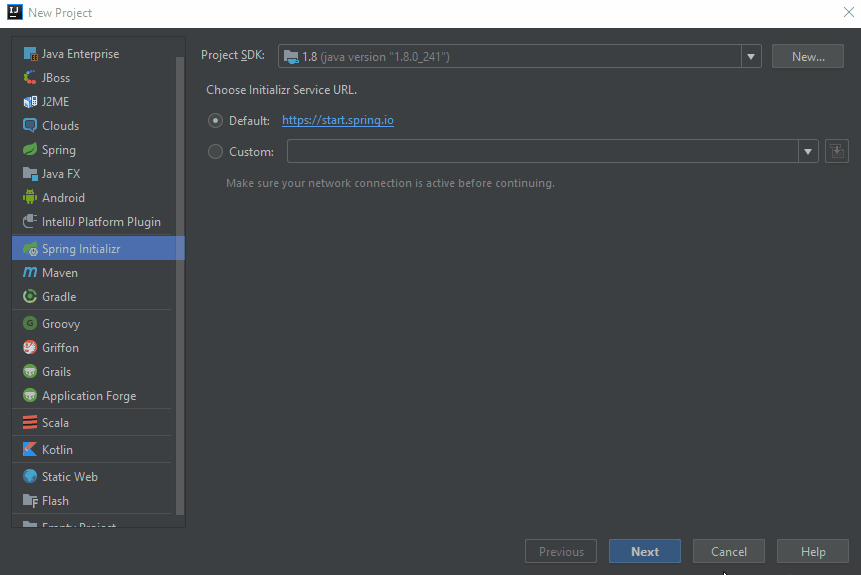Click the IntelliJ Platform Plugin entry text
861x575 pixels.
(x=102, y=222)
